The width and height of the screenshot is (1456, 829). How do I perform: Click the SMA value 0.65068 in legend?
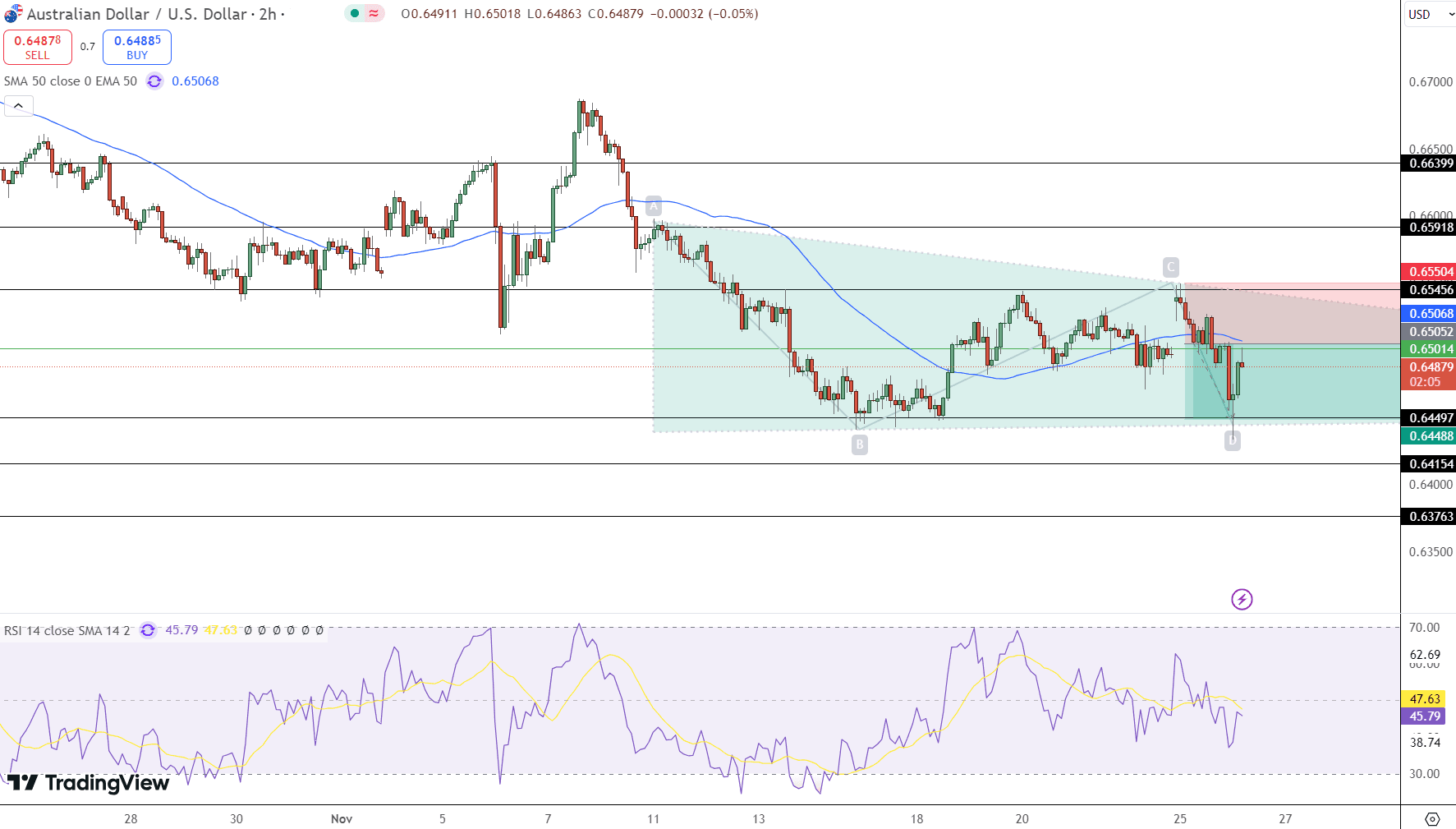pos(195,81)
